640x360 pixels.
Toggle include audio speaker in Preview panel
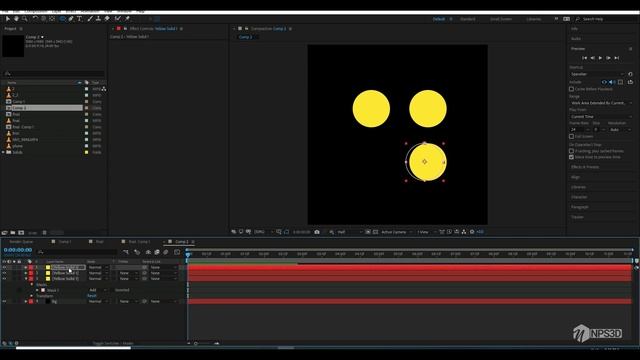[612, 82]
